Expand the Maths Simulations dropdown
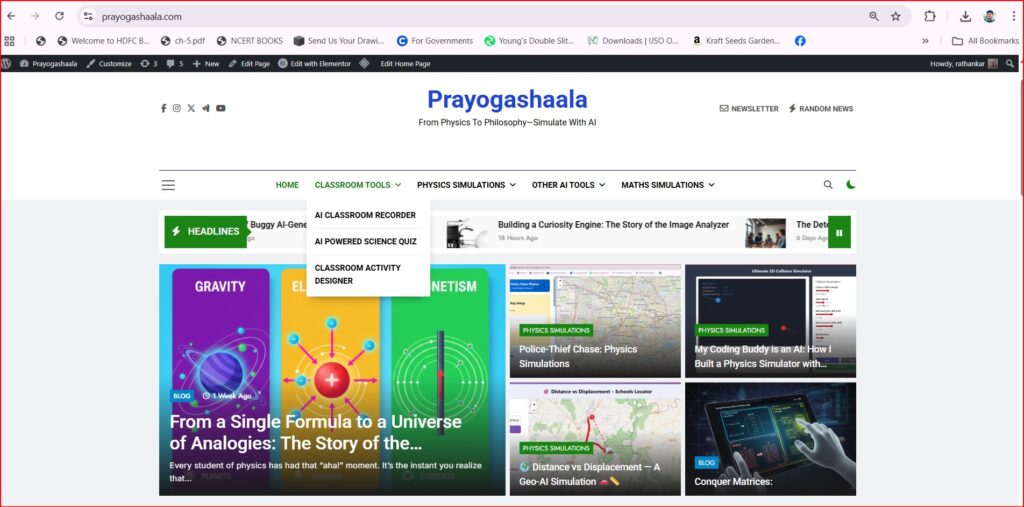The width and height of the screenshot is (1024, 507). [x=667, y=185]
